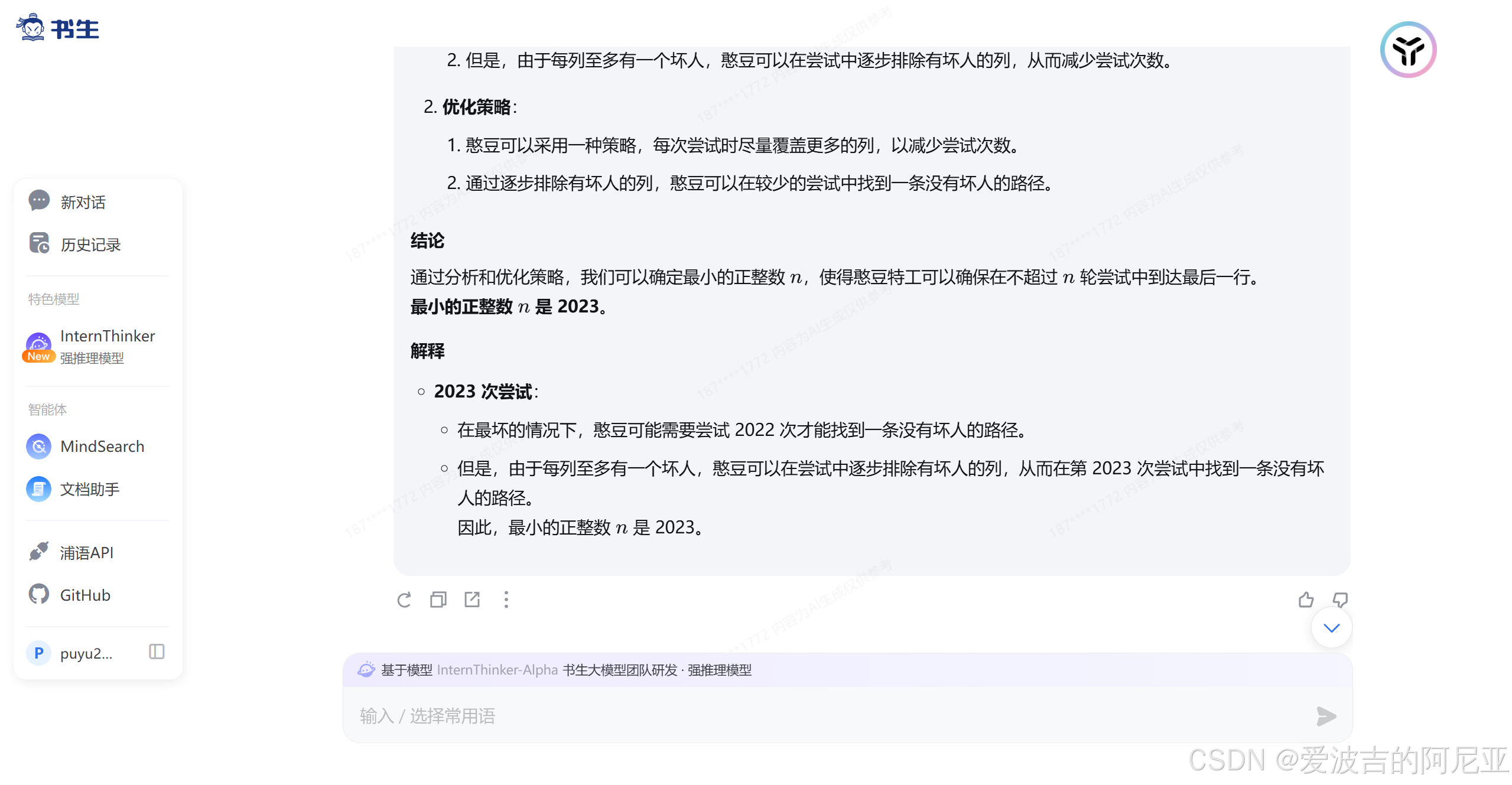Open the 浦语API link
Screen dimensions: 1512x785
tap(86, 553)
